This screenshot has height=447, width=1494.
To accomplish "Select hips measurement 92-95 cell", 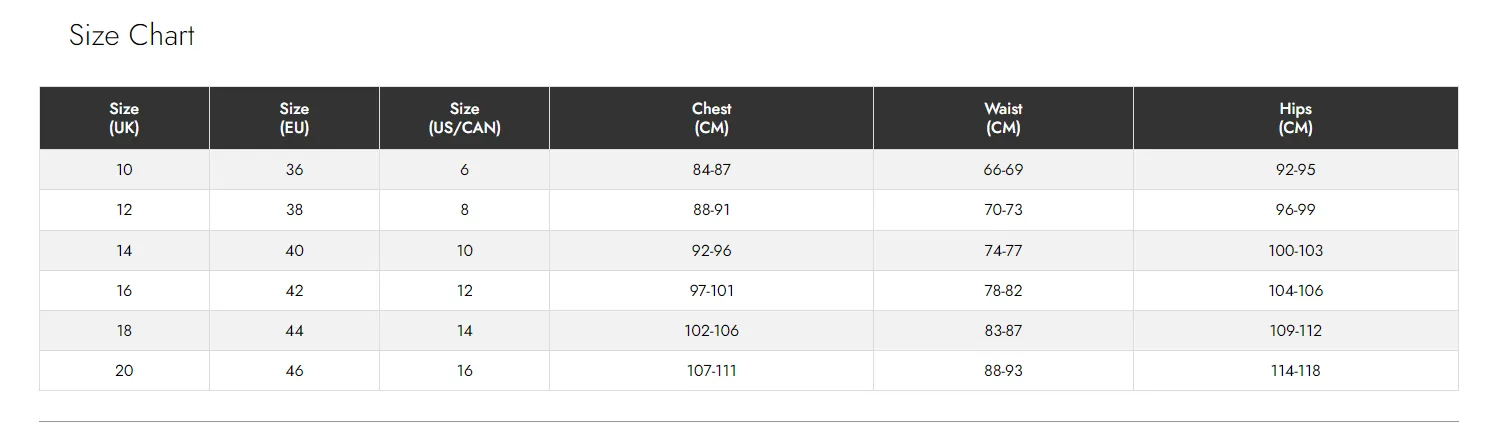I will tap(1295, 170).
